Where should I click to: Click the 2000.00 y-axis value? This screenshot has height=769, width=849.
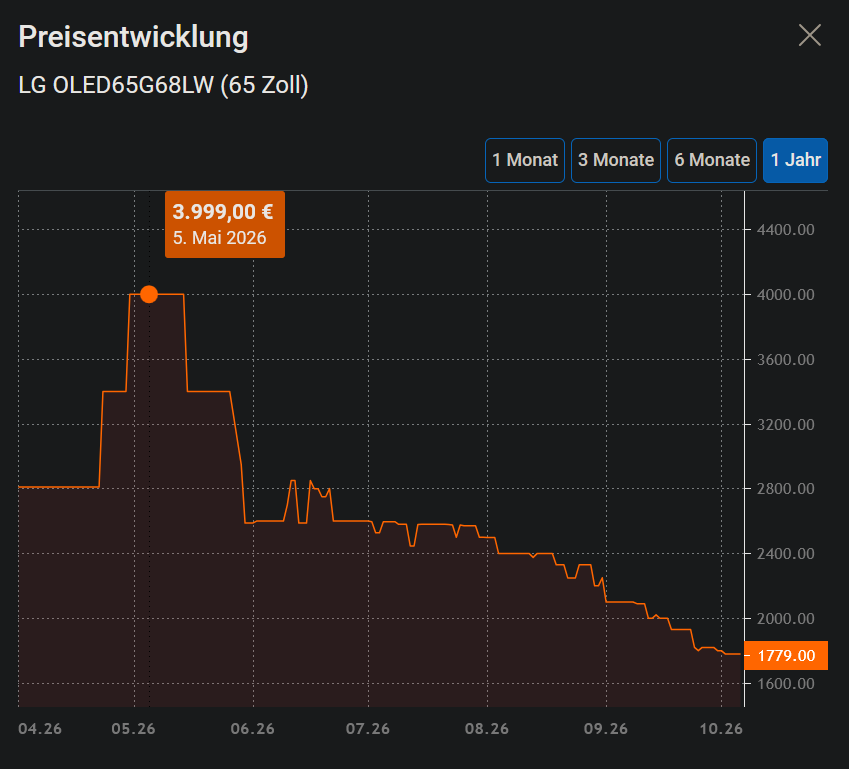pos(786,618)
